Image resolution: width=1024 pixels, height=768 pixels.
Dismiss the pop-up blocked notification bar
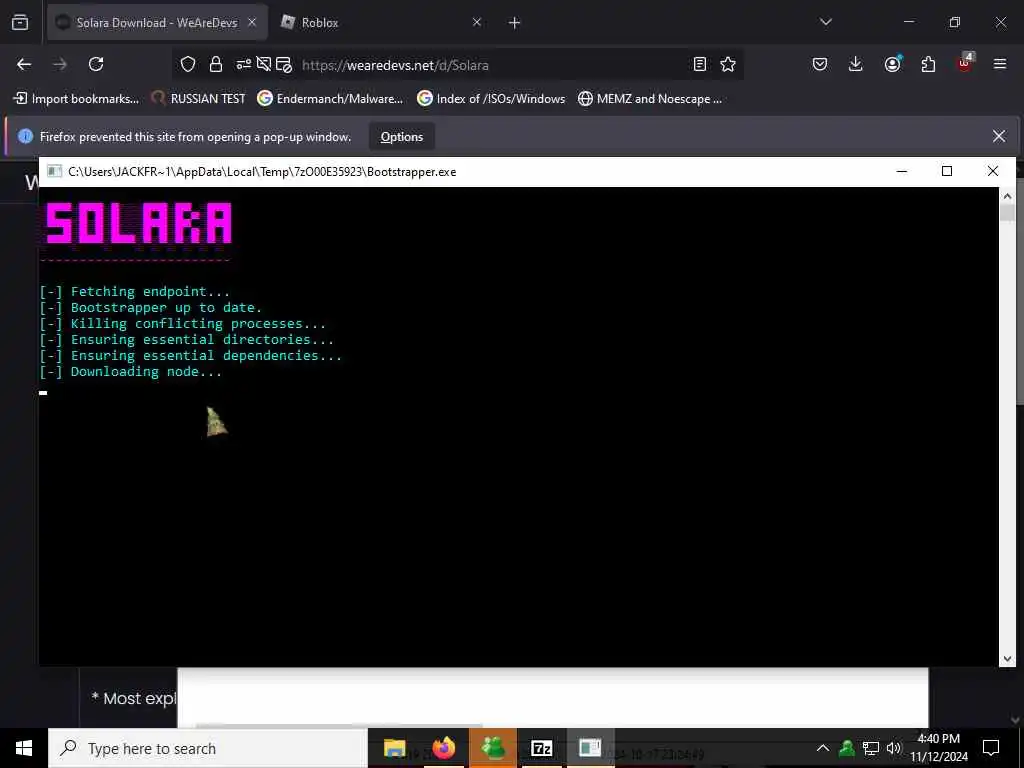coord(999,136)
